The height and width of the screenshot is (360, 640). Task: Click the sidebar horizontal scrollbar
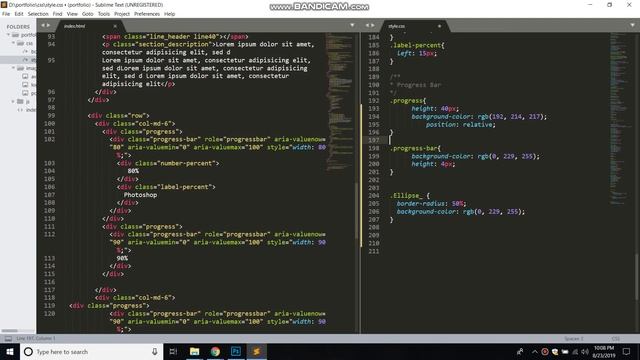coord(10,331)
